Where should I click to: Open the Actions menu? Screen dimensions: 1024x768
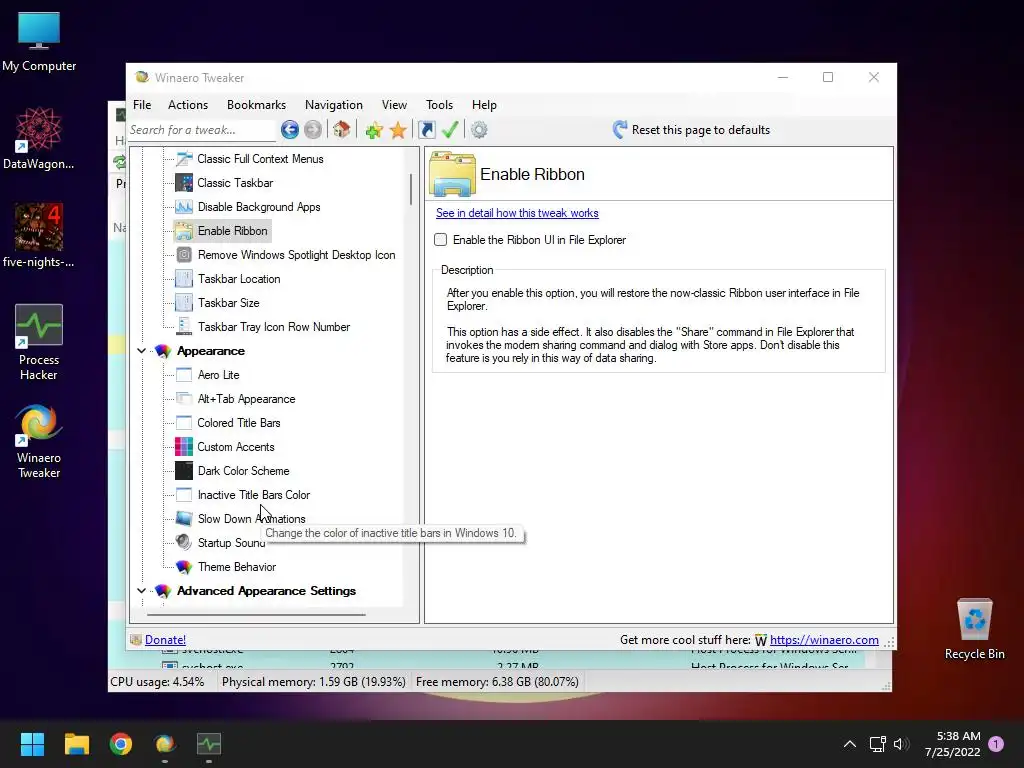point(187,104)
